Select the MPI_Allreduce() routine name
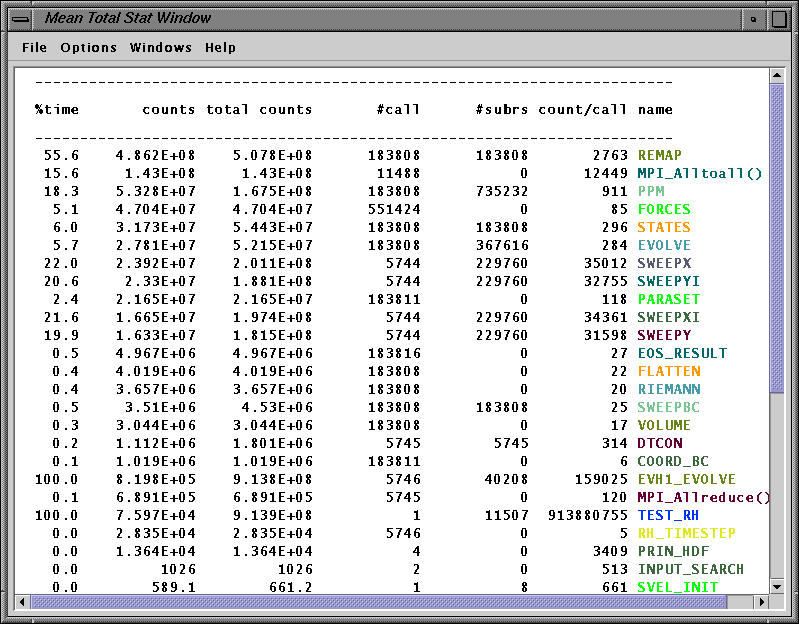The height and width of the screenshot is (624, 799). click(x=704, y=497)
